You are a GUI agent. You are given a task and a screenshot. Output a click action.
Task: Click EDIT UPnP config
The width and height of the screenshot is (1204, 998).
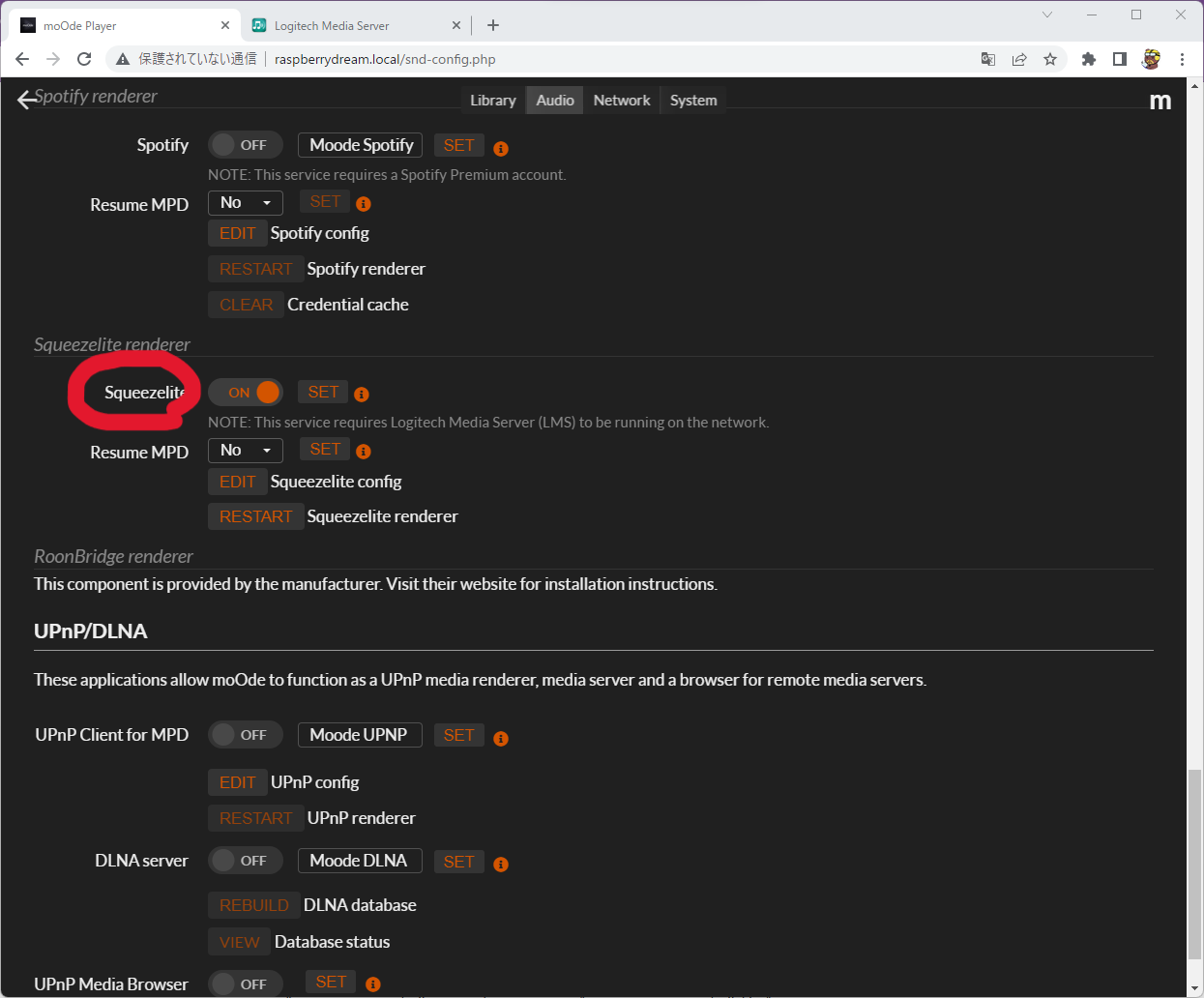click(237, 782)
